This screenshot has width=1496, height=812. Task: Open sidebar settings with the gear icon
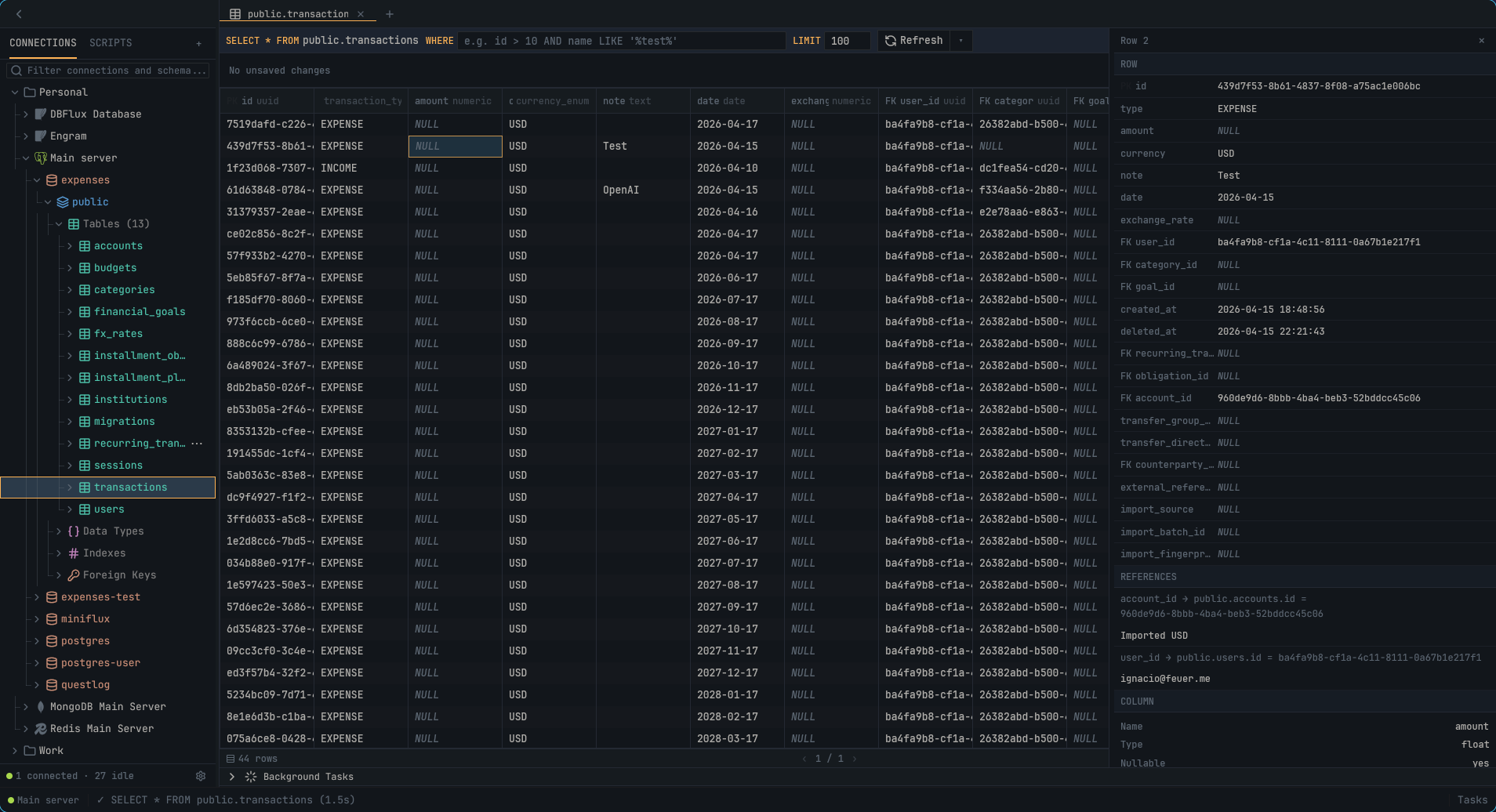(x=201, y=776)
